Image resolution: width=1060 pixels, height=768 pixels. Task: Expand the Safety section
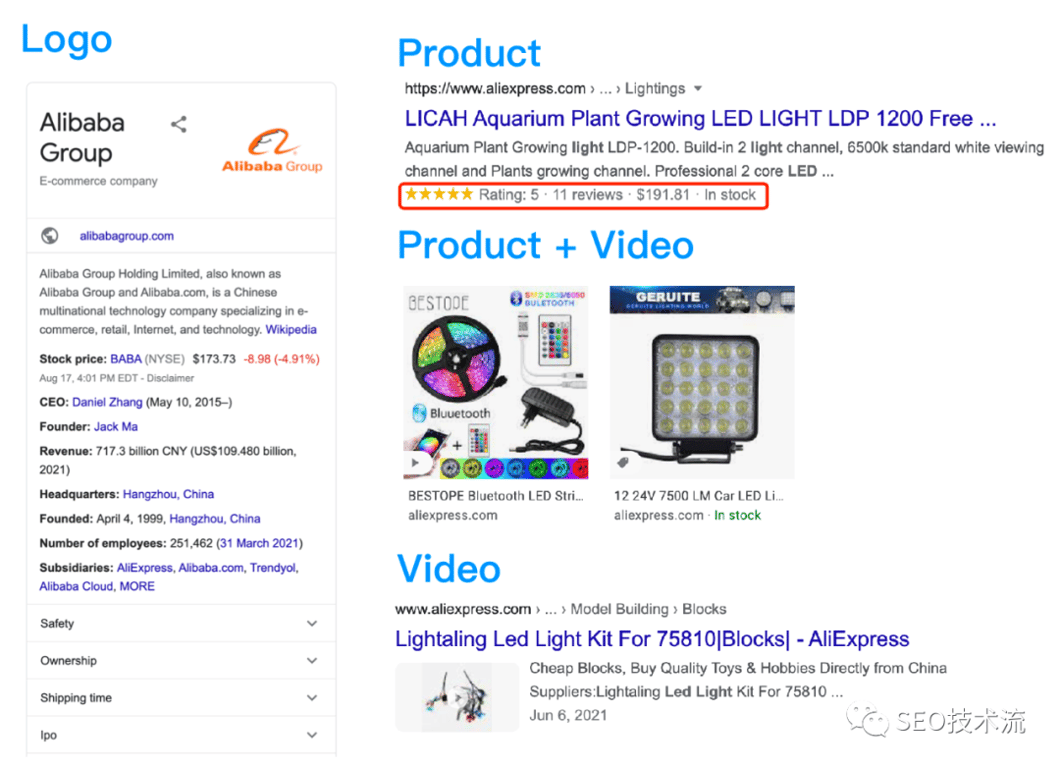[x=181, y=623]
